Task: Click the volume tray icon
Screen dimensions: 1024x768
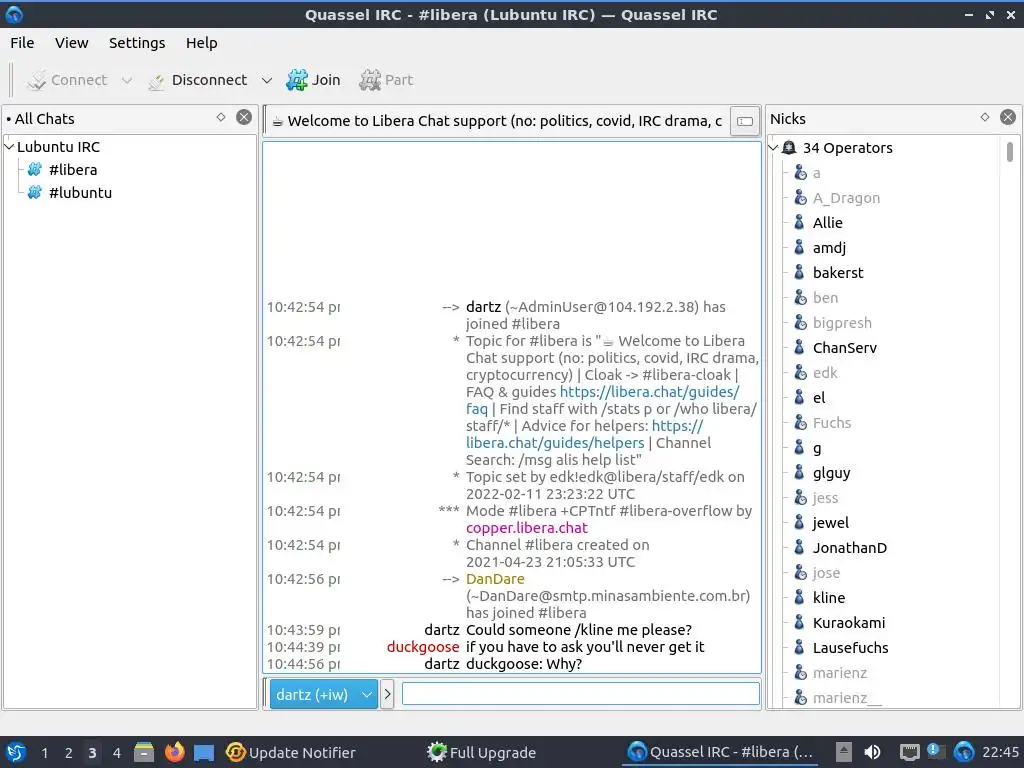Action: [872, 752]
